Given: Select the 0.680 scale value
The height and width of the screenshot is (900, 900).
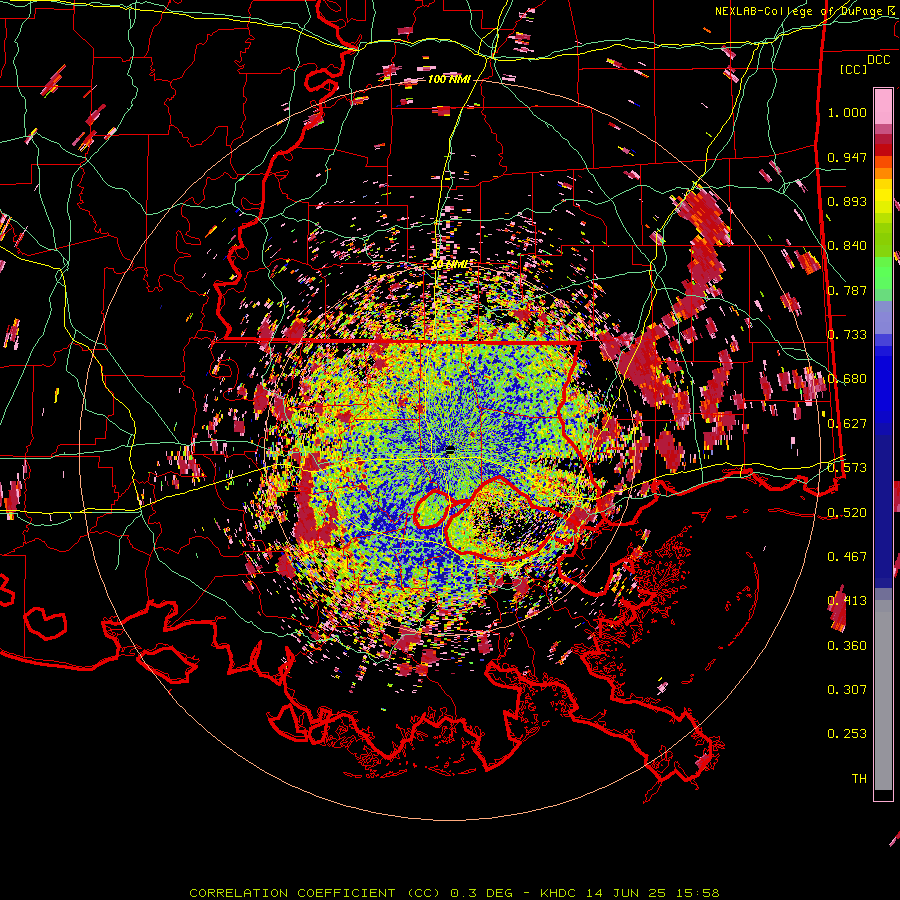Looking at the screenshot, I should [x=847, y=379].
